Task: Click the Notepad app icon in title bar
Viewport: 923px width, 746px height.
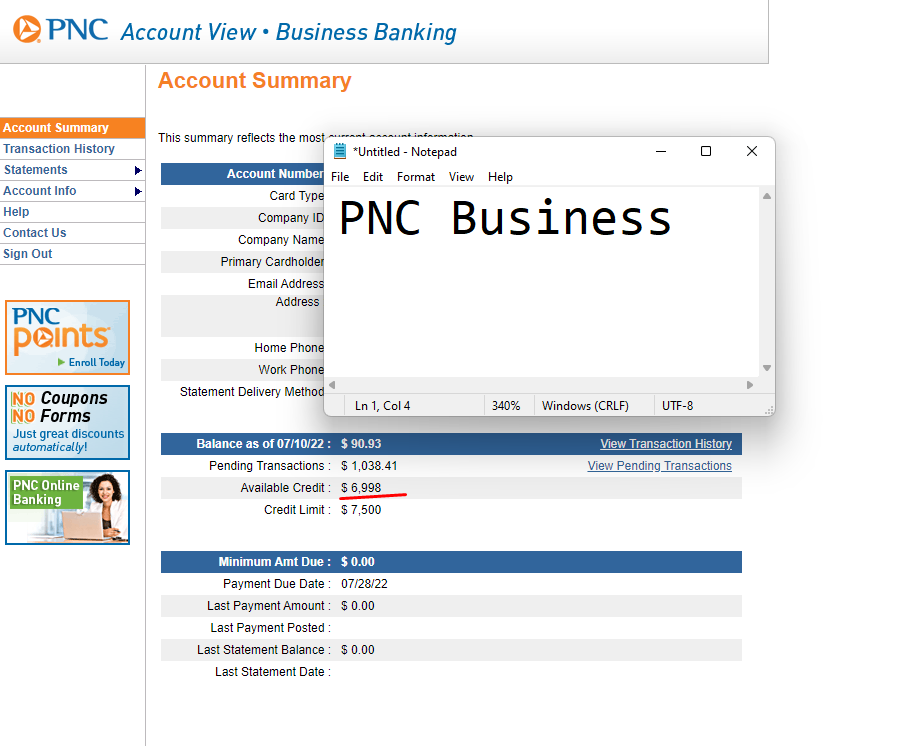Action: (x=340, y=151)
